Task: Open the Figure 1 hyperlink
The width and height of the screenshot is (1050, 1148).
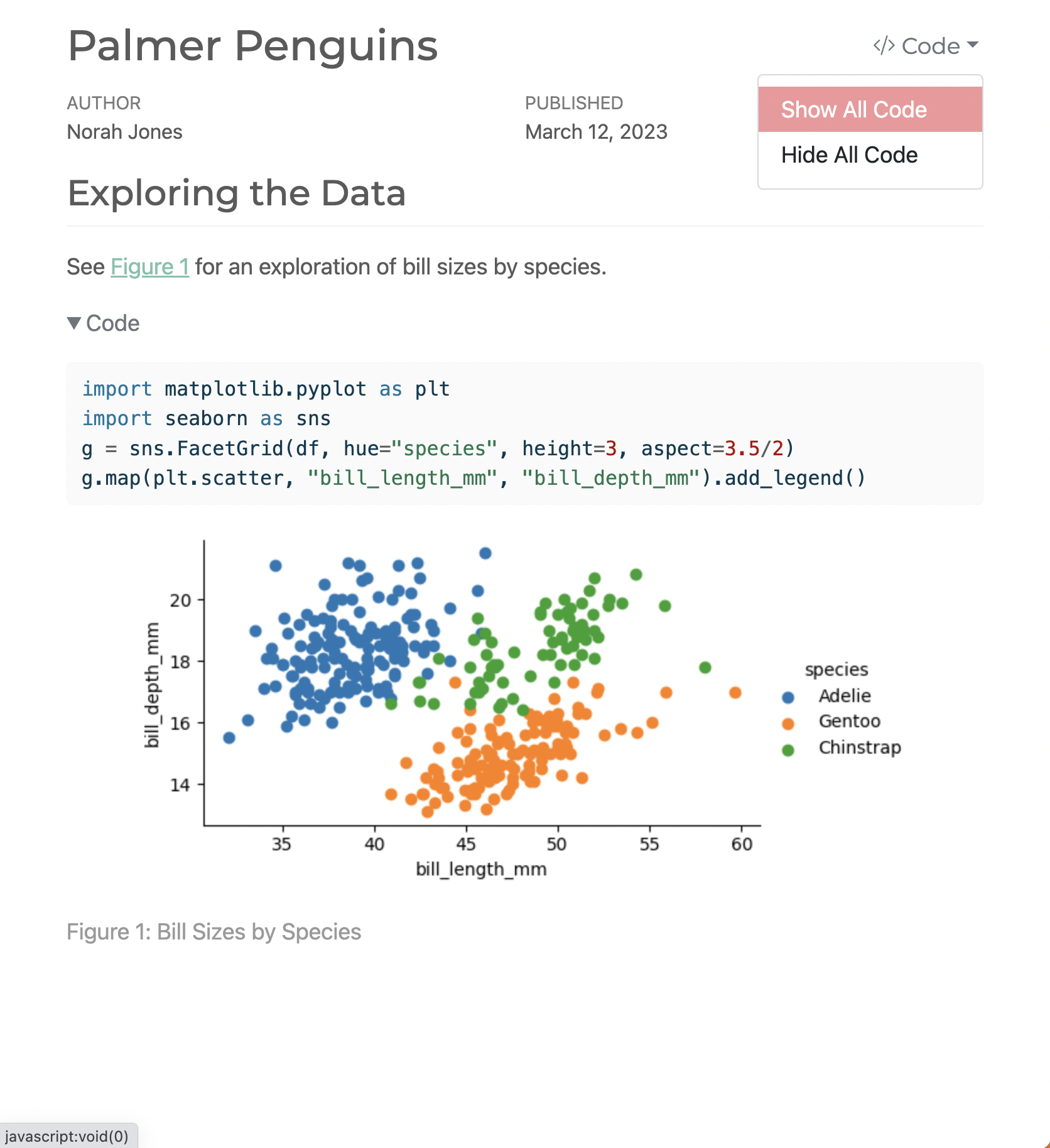Action: click(150, 266)
